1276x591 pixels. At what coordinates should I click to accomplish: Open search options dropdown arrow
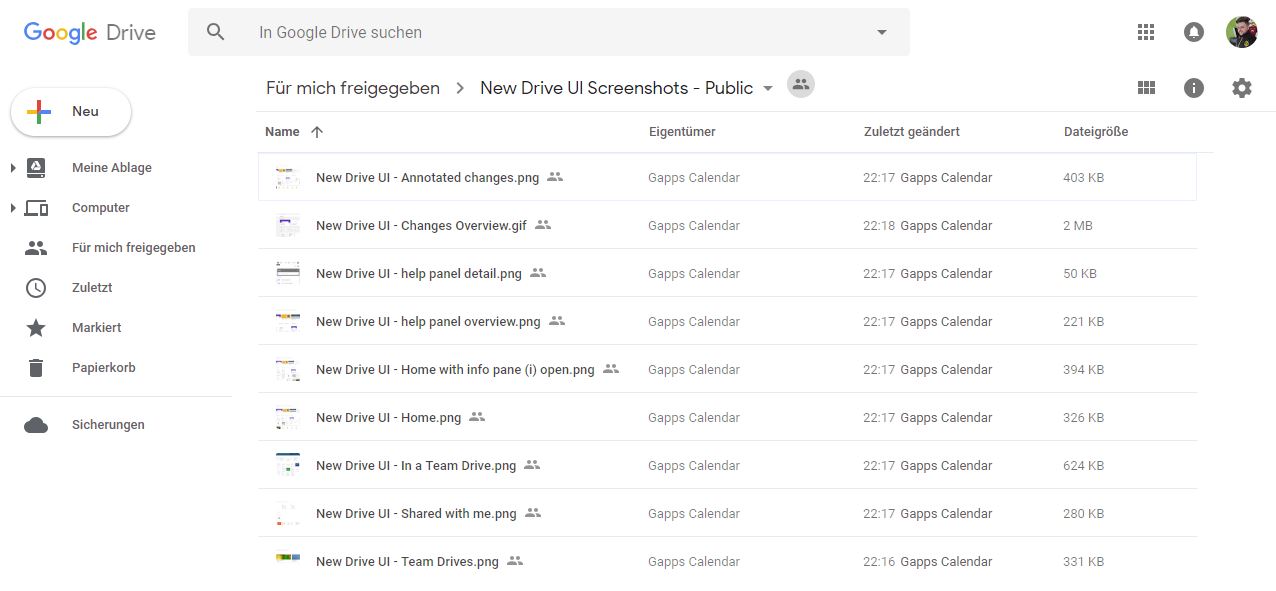pyautogui.click(x=882, y=32)
